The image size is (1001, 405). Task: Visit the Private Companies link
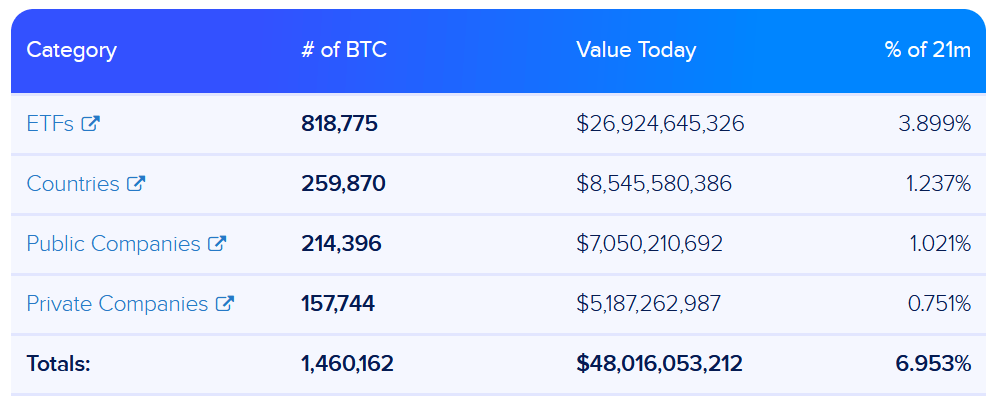pyautogui.click(x=117, y=303)
